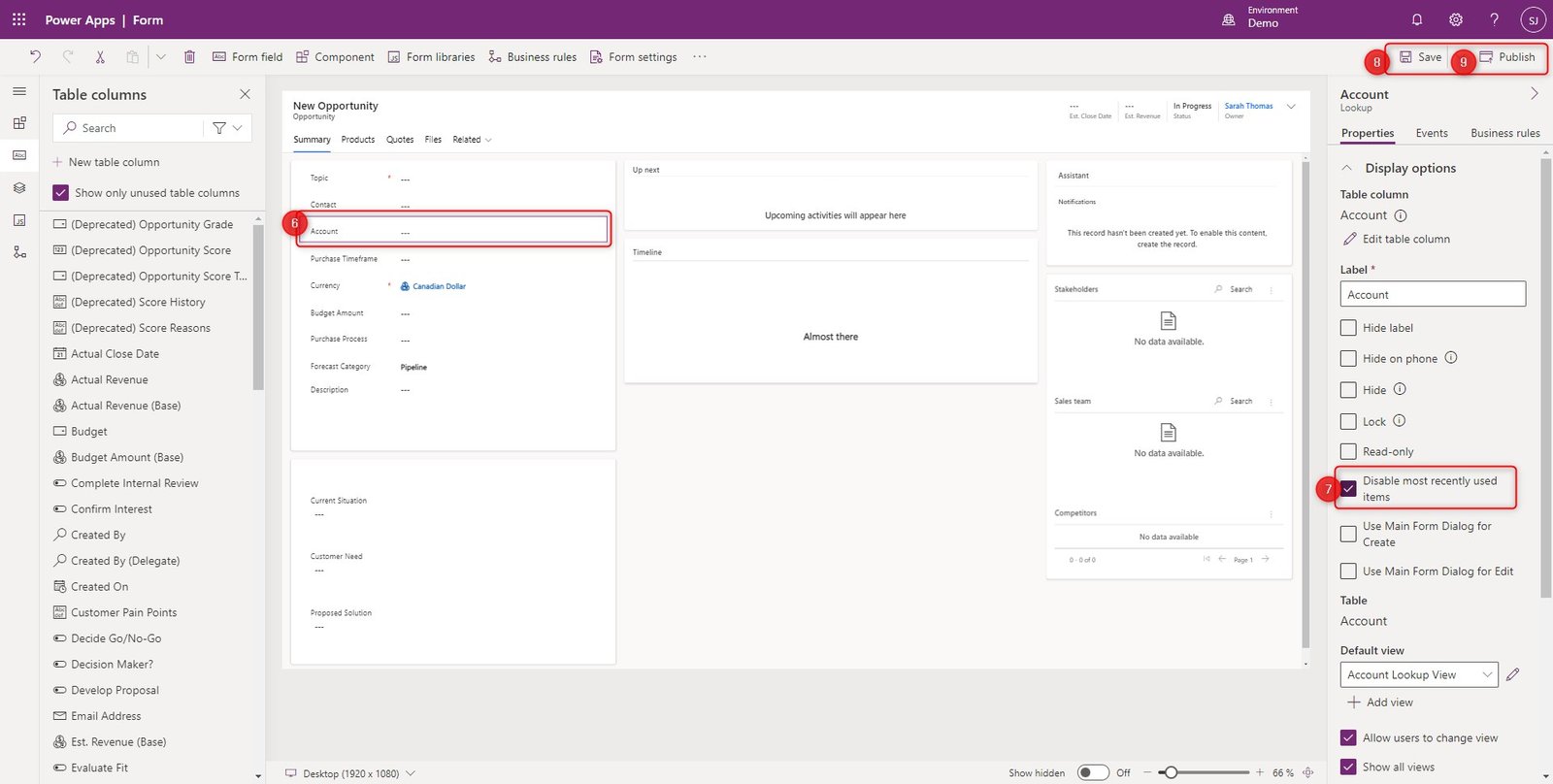The image size is (1553, 784).
Task: Click the Label text field
Action: click(x=1433, y=294)
